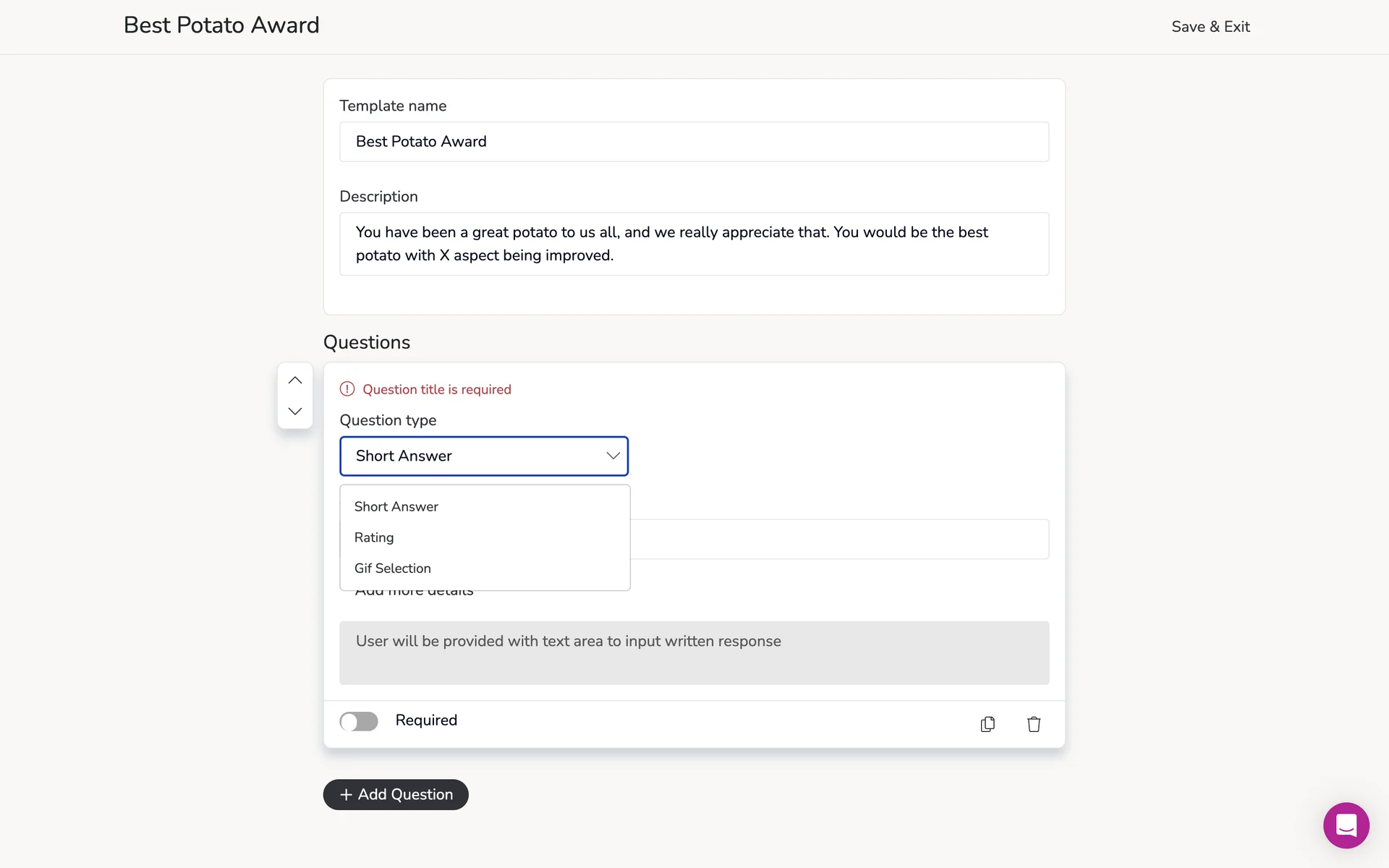The width and height of the screenshot is (1389, 868).
Task: Click the Template name field
Action: pyautogui.click(x=694, y=142)
